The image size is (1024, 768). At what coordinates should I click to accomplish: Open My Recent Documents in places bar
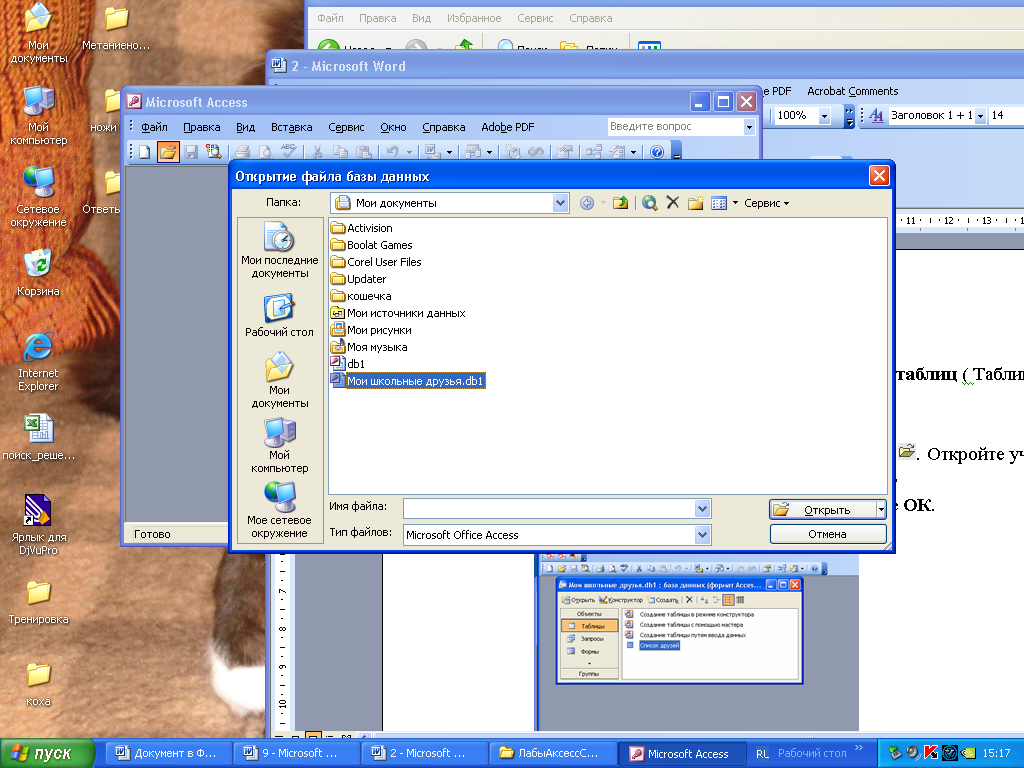tap(280, 250)
